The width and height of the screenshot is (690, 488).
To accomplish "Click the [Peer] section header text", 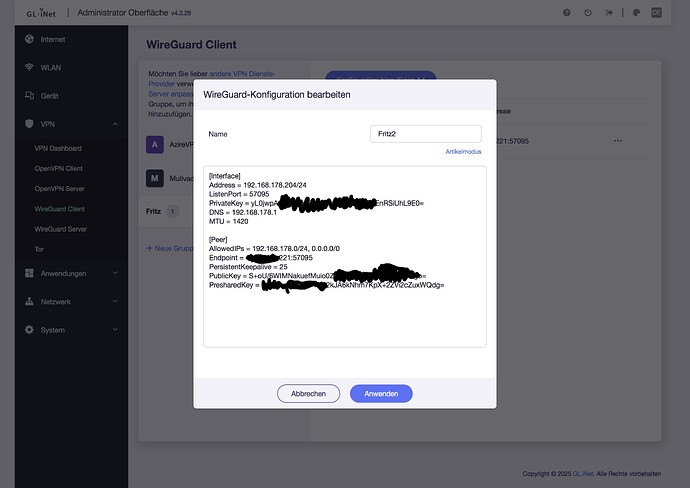I will coord(218,239).
